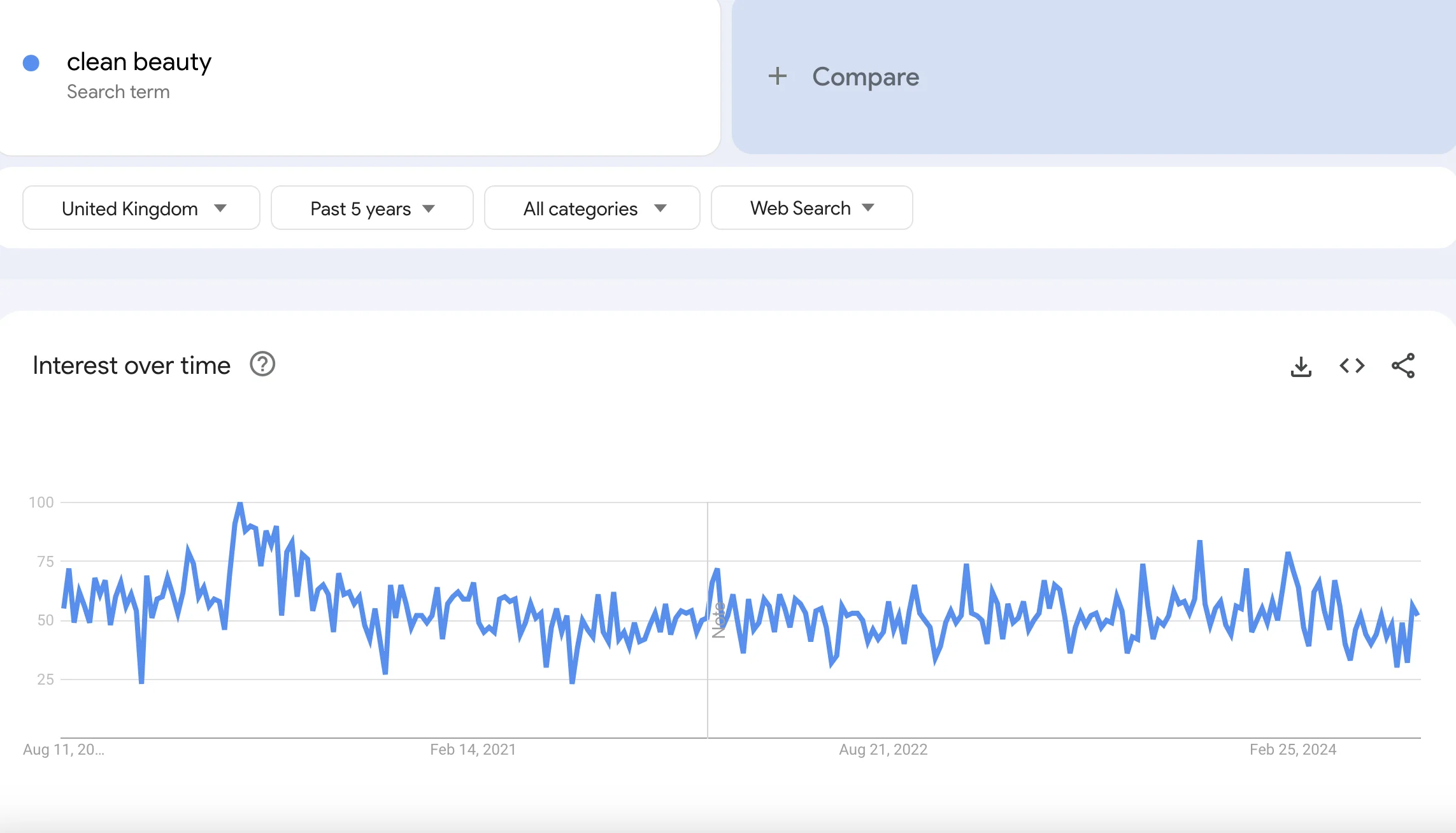Click the Feb 14, 2021 axis label

(x=473, y=750)
